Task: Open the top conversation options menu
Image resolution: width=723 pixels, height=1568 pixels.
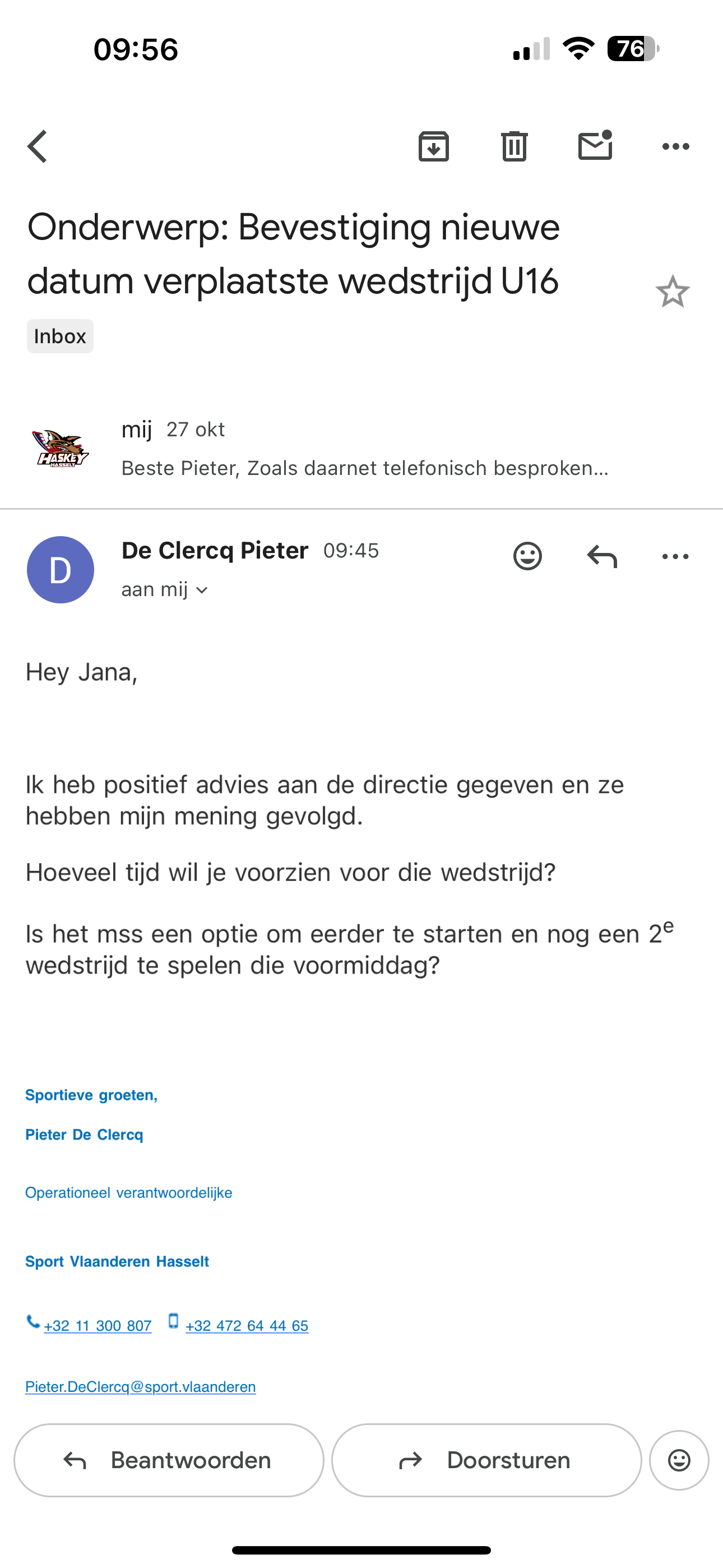Action: (675, 146)
